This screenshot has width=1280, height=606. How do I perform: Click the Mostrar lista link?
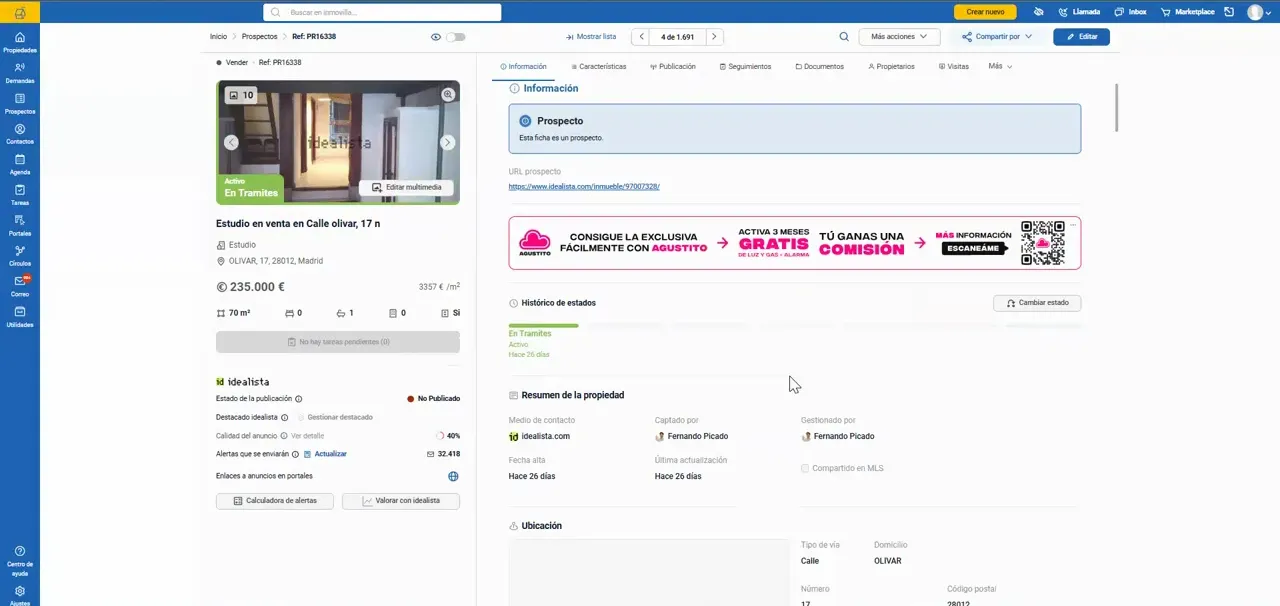(591, 36)
